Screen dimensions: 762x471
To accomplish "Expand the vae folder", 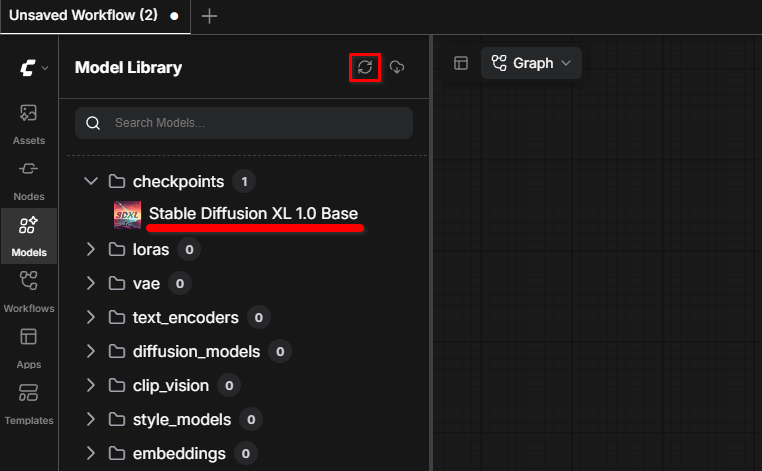I will click(x=91, y=283).
